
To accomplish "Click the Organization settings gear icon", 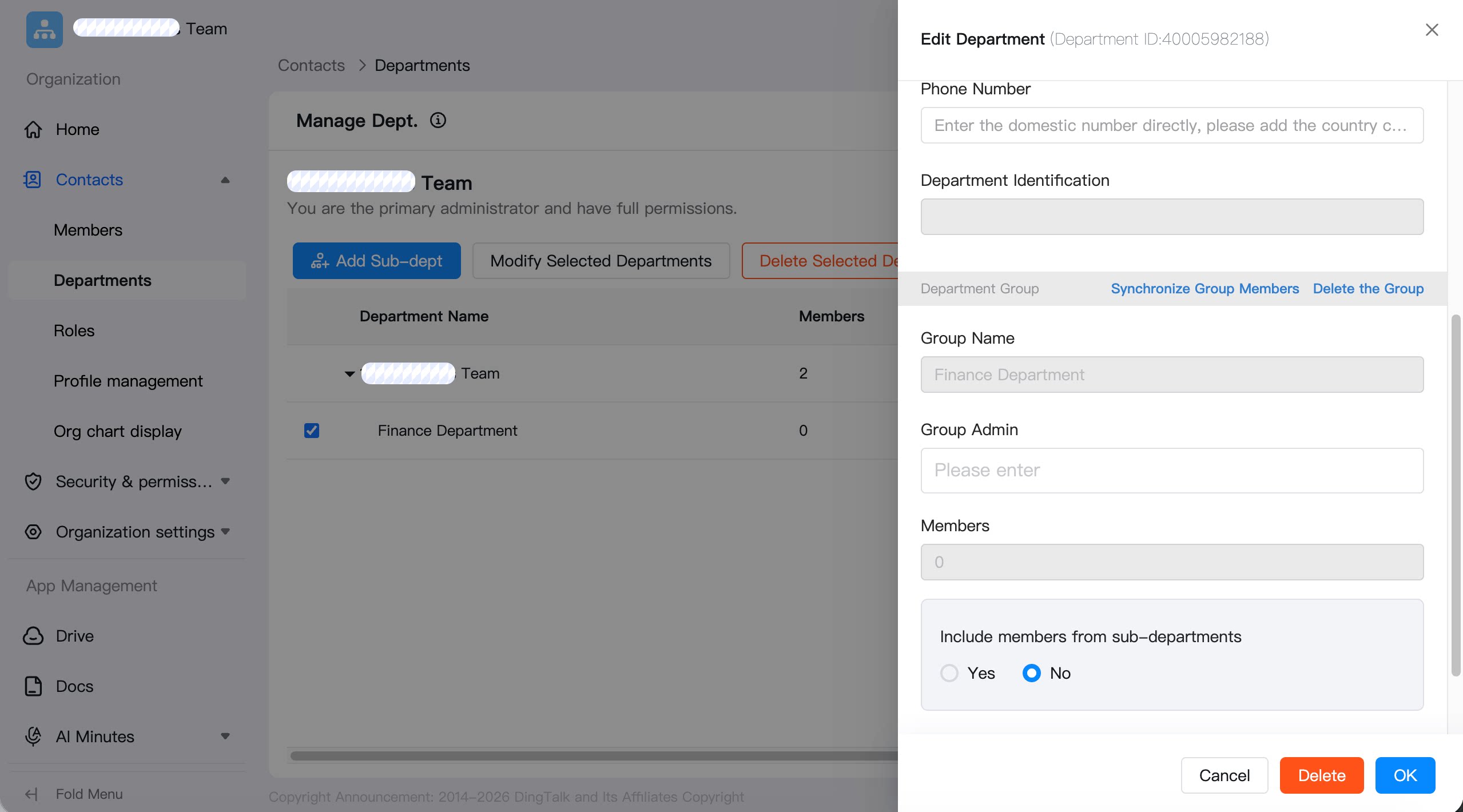I will (x=33, y=532).
